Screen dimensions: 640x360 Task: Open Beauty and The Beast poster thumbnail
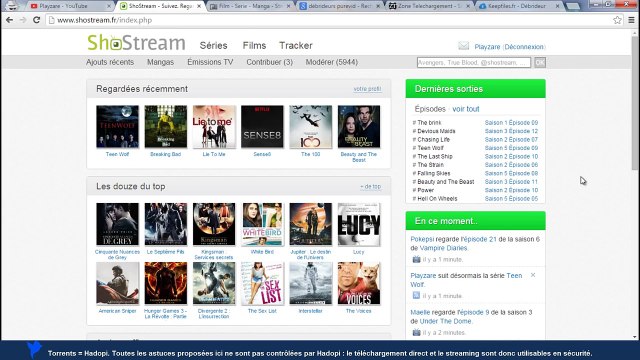359,127
